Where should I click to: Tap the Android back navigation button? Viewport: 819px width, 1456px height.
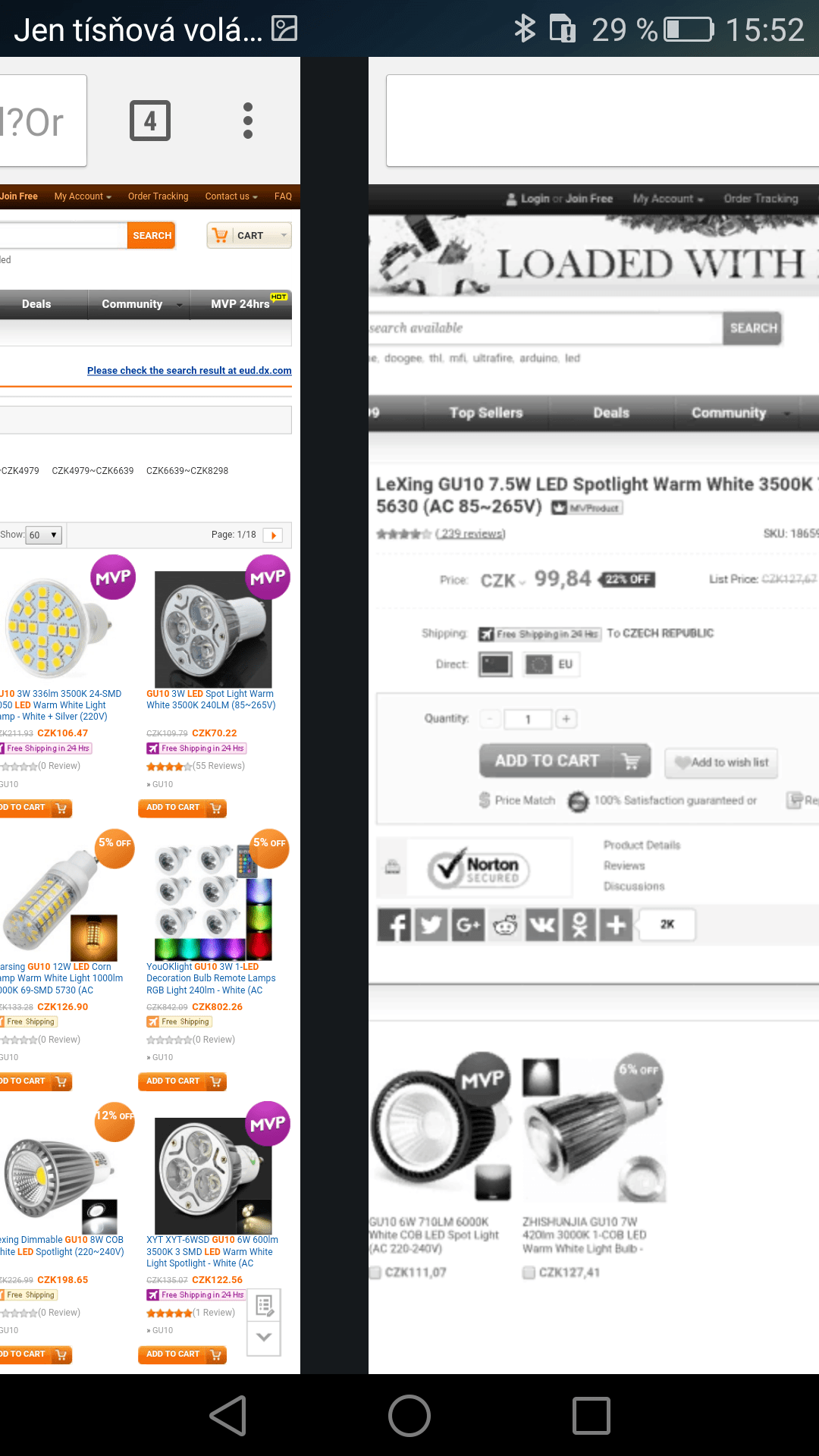(228, 1415)
